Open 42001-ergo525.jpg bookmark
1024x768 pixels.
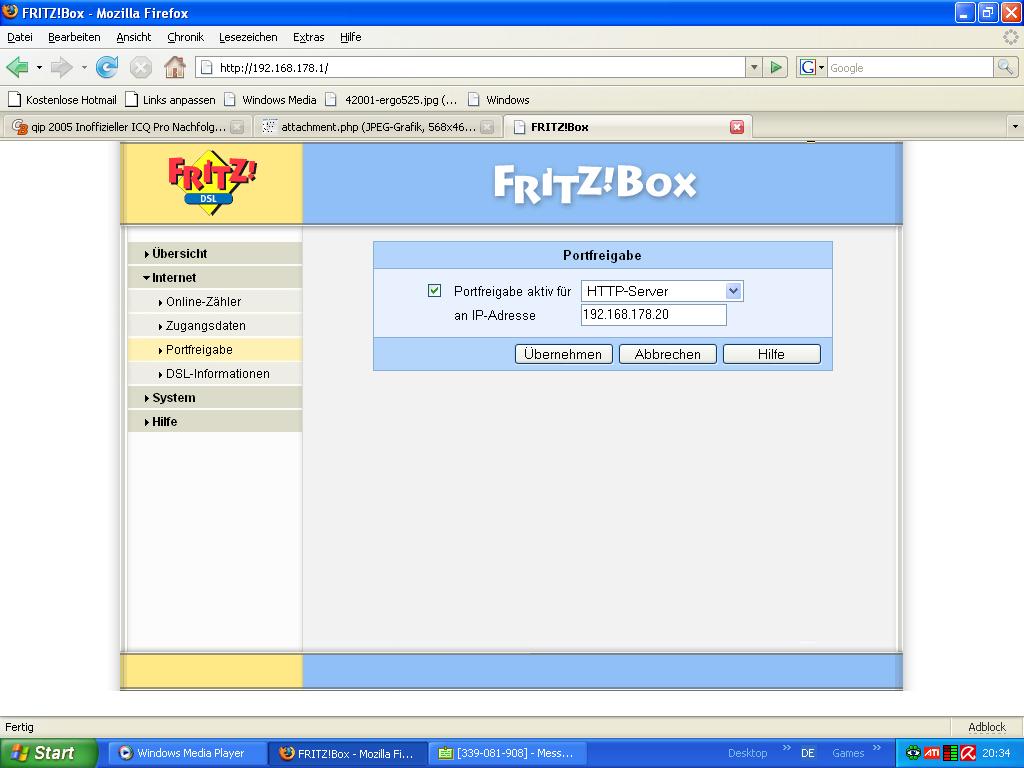[x=391, y=100]
